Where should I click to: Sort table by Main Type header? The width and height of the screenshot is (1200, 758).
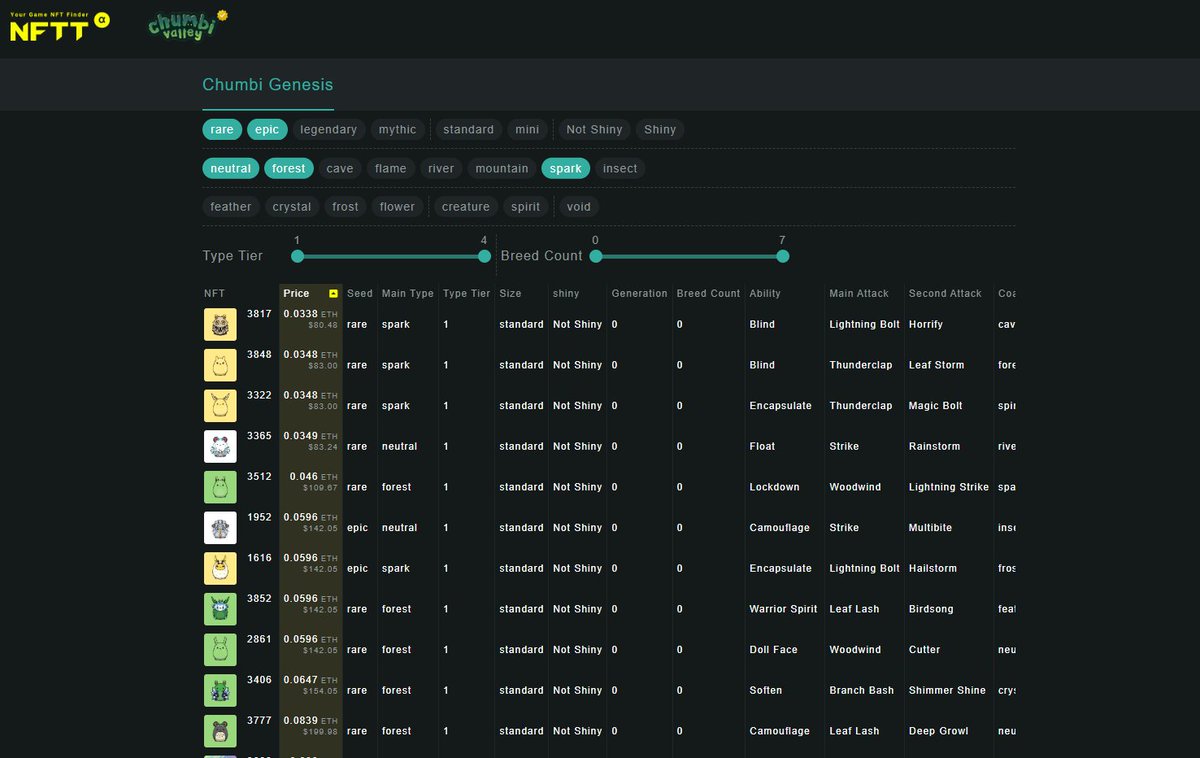pos(408,293)
